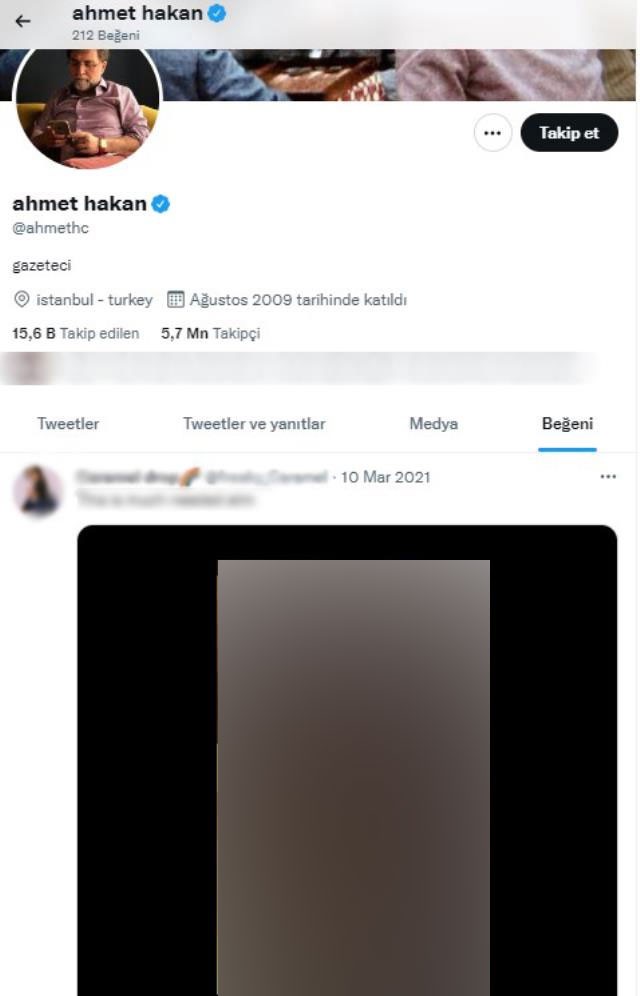Follow the account with Takip et button
Viewport: 640px width, 996px height.
point(569,133)
